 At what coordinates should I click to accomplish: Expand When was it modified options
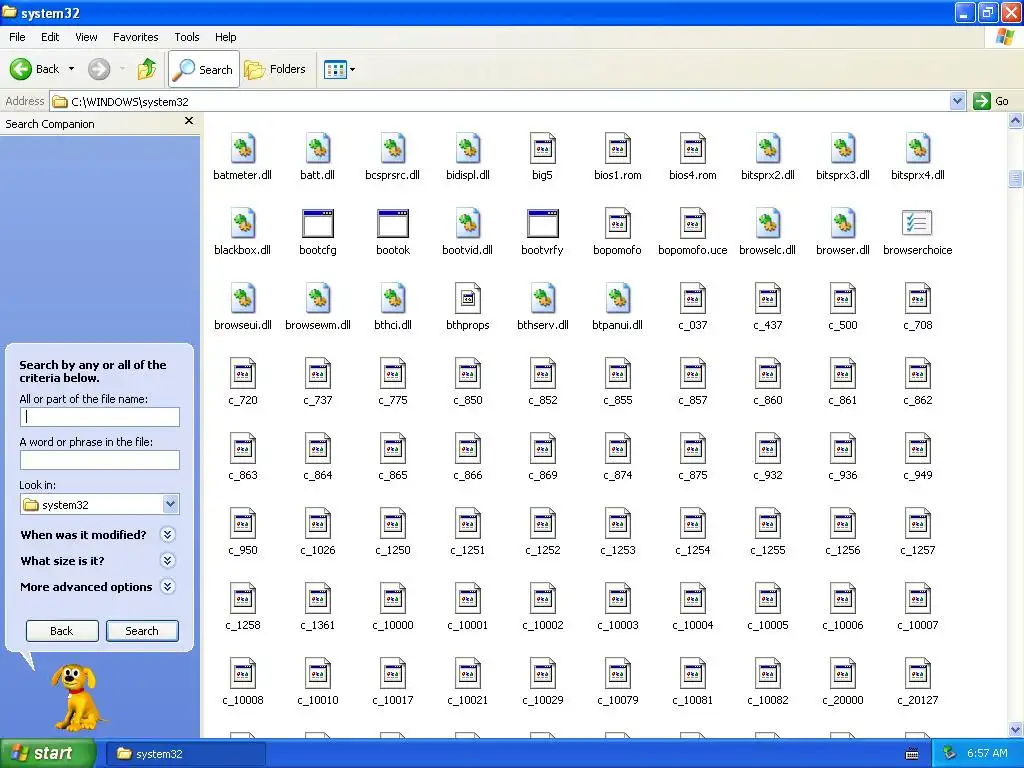coord(167,535)
